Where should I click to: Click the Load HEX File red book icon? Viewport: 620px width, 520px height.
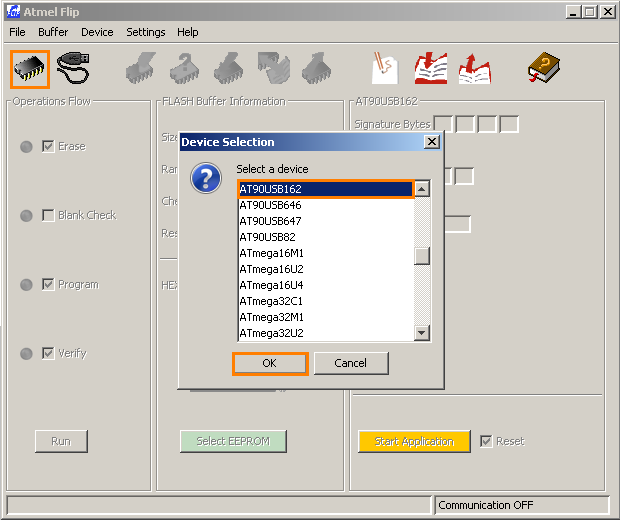click(x=431, y=68)
